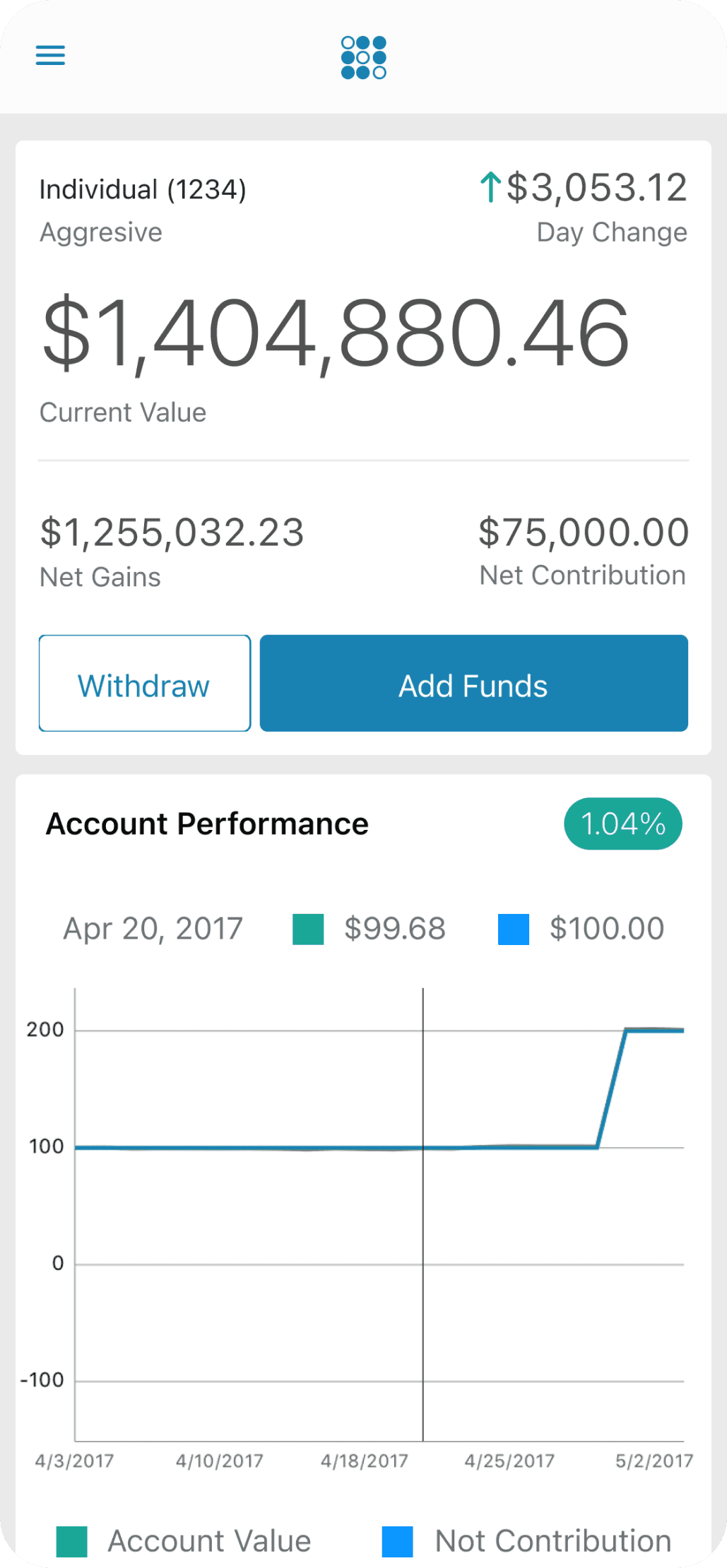
Task: Click the green $99.68 value swatch
Action: tap(308, 929)
